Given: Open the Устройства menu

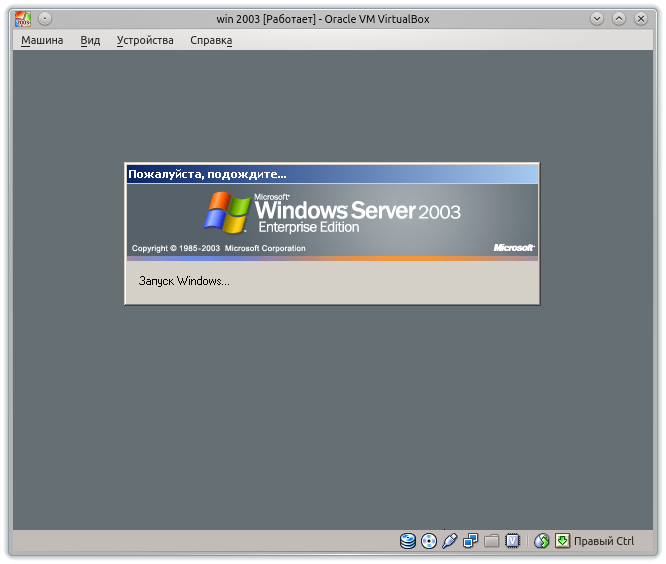Looking at the screenshot, I should (x=145, y=40).
